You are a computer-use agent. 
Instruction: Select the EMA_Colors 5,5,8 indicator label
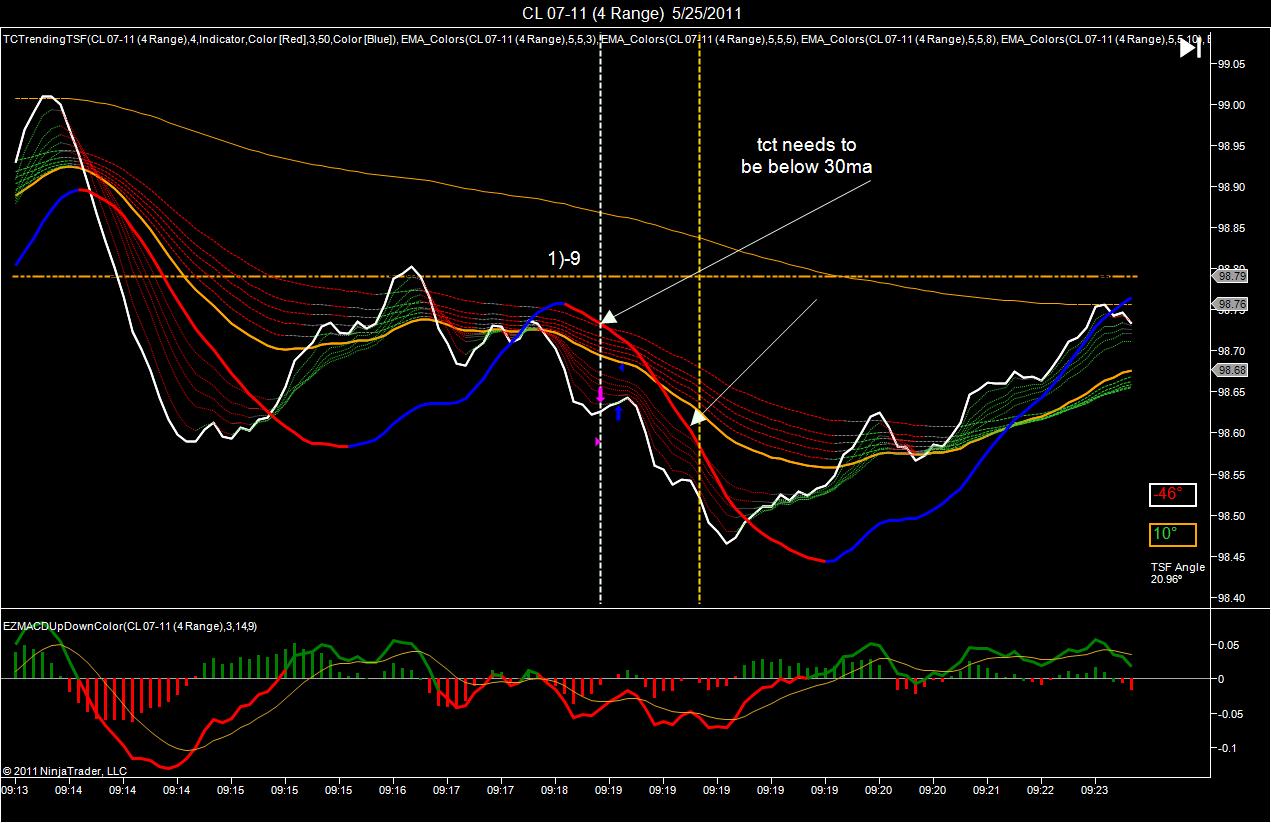click(x=898, y=40)
